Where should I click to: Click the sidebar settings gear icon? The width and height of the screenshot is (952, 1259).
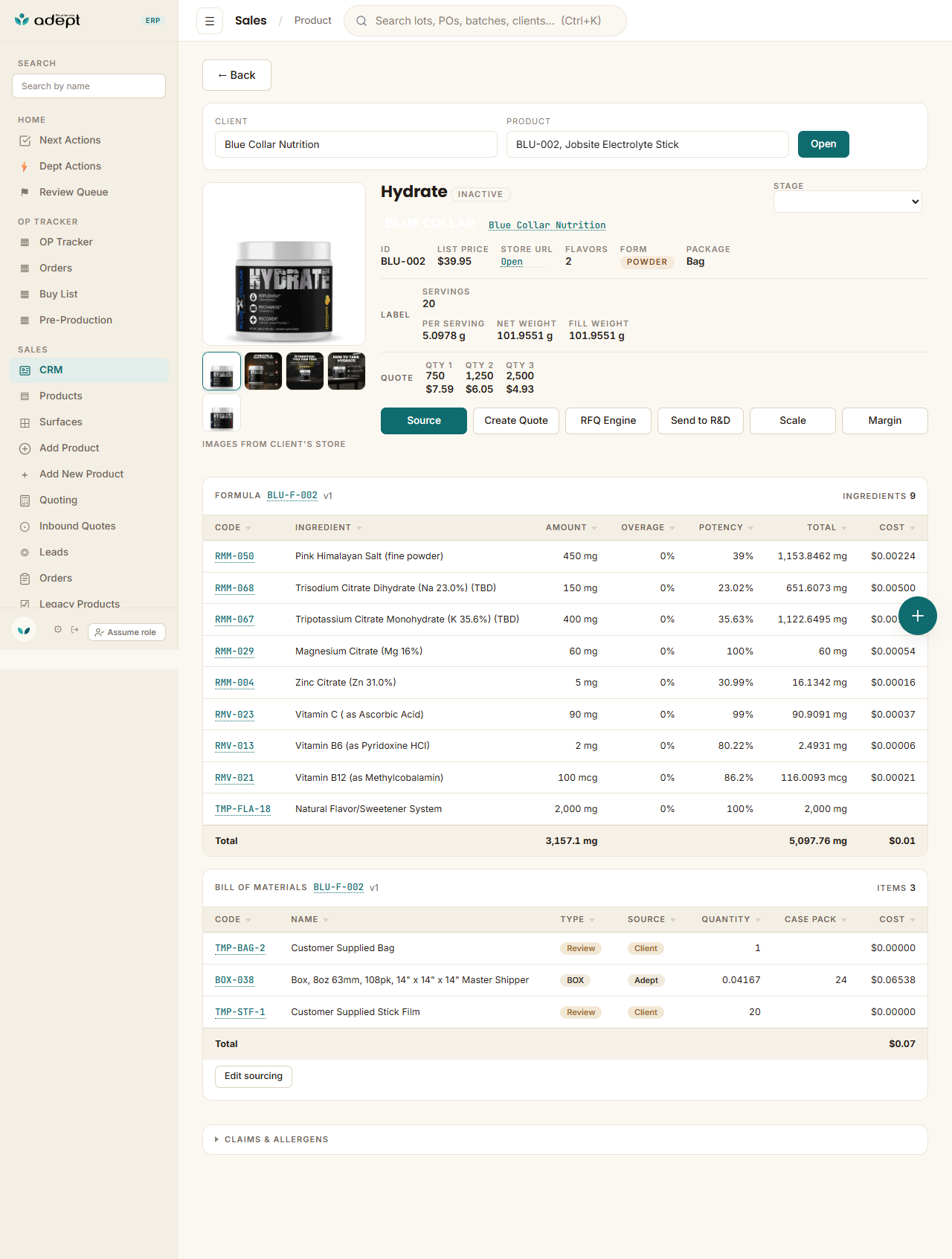[58, 629]
